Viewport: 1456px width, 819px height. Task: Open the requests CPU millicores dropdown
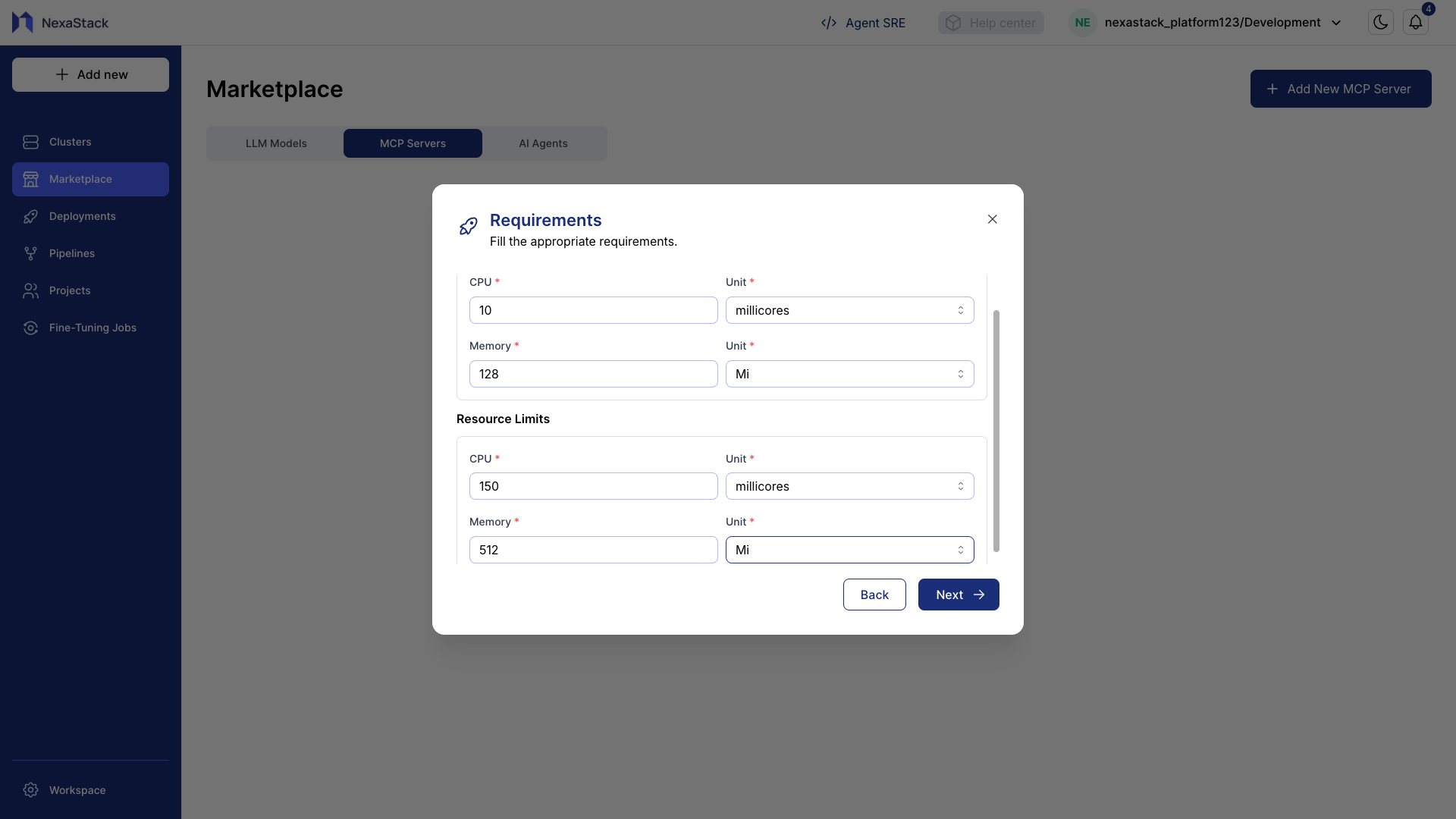coord(849,310)
